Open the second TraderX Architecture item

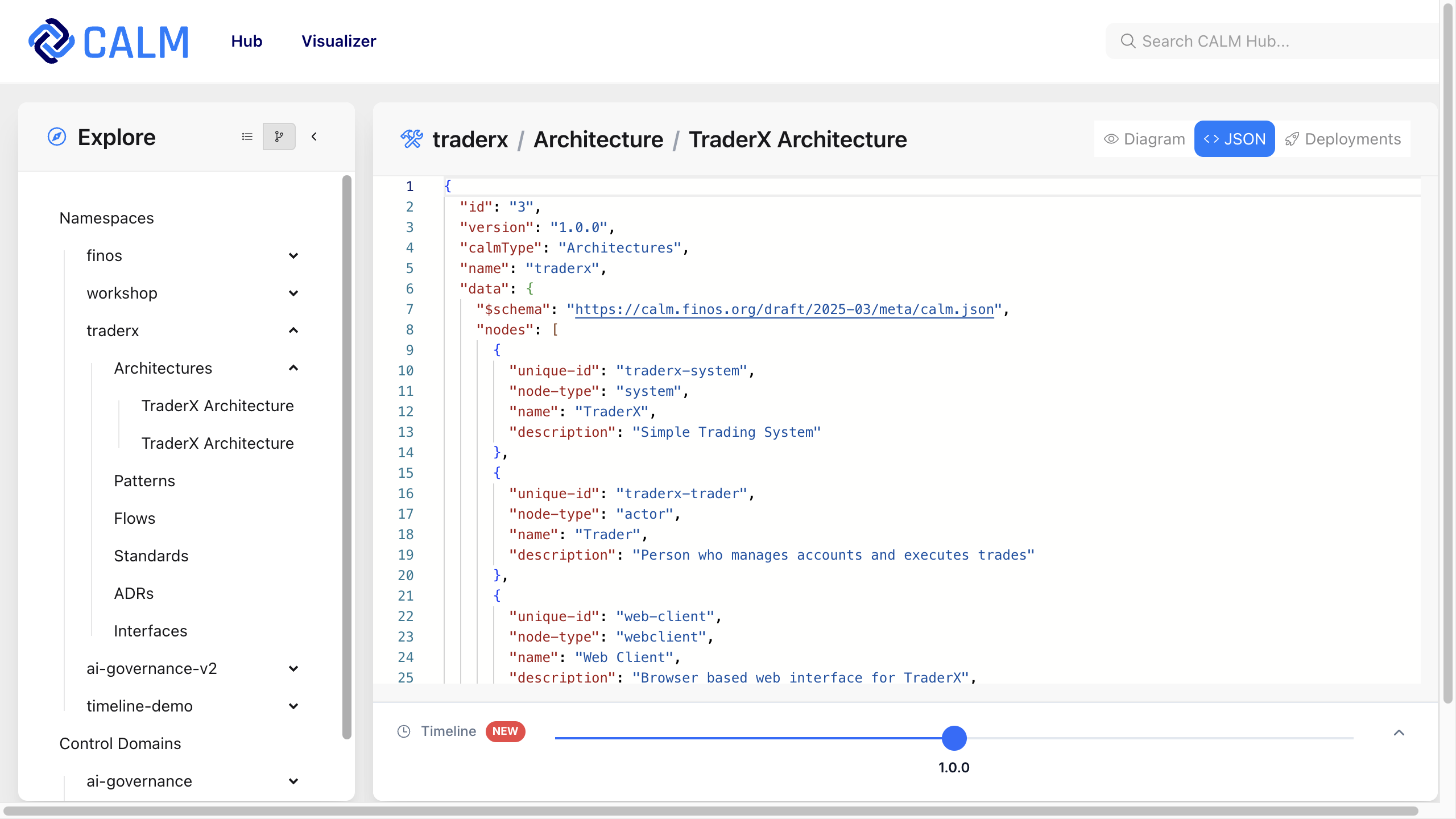coord(217,444)
